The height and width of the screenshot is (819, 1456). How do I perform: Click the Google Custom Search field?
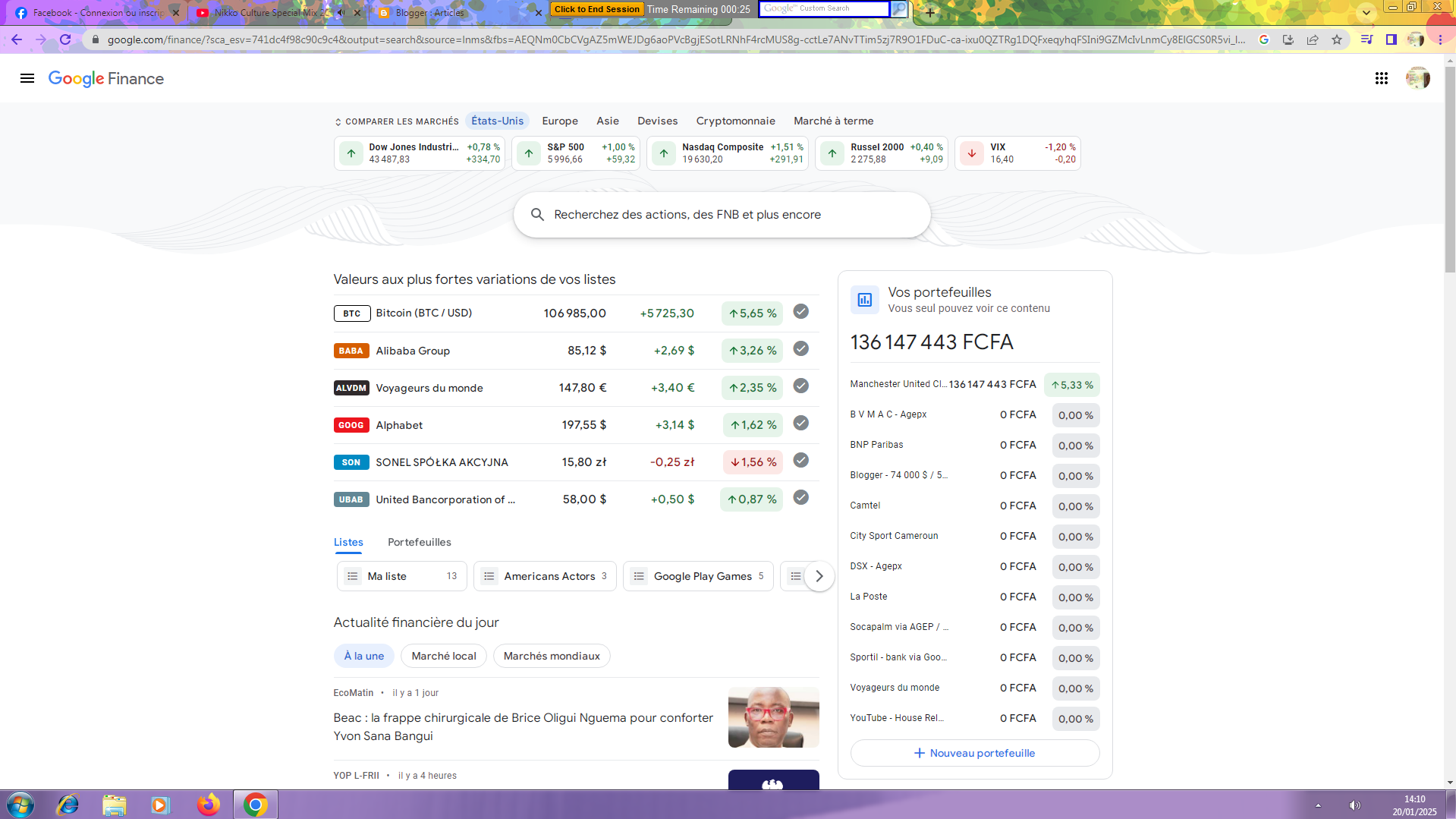pos(824,9)
